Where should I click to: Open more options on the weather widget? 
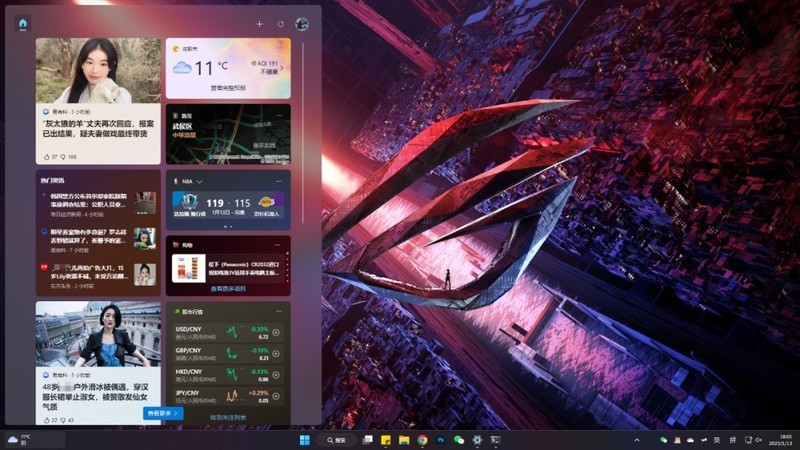279,47
